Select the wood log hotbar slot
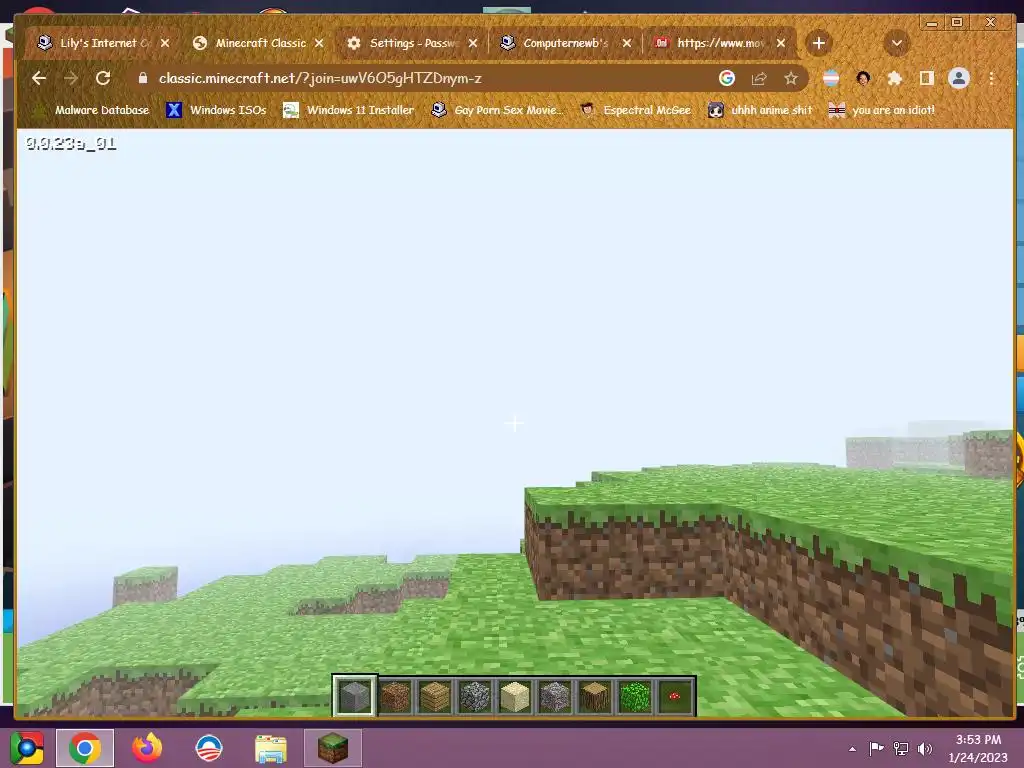The image size is (1024, 768). tap(594, 696)
